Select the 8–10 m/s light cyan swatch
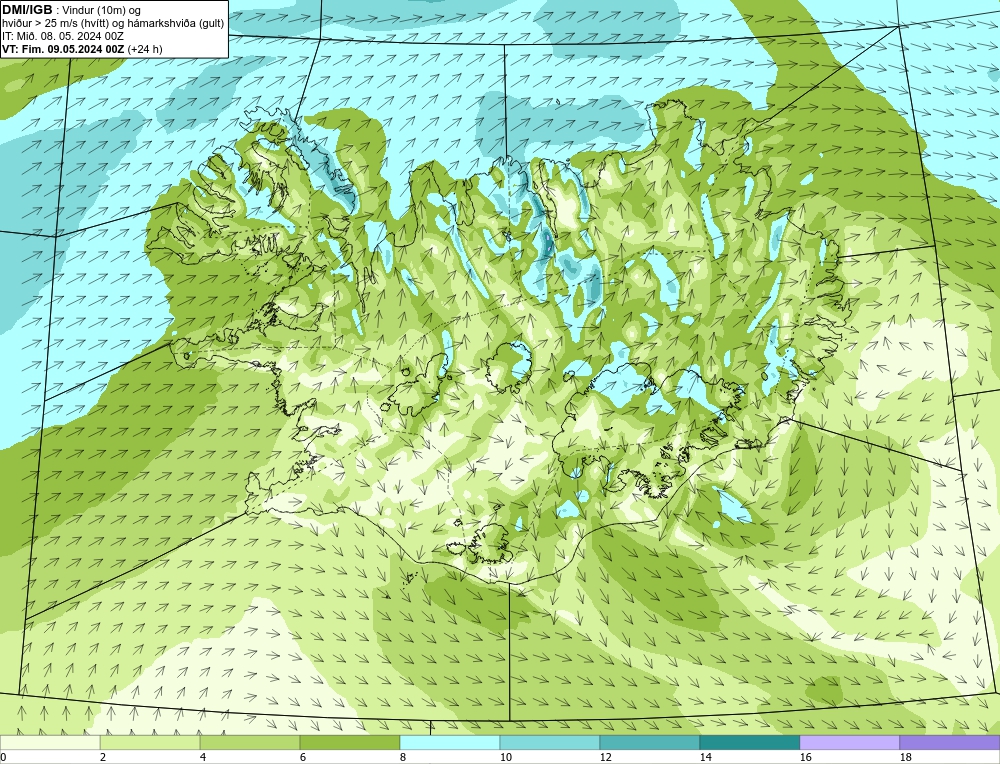 [x=450, y=742]
